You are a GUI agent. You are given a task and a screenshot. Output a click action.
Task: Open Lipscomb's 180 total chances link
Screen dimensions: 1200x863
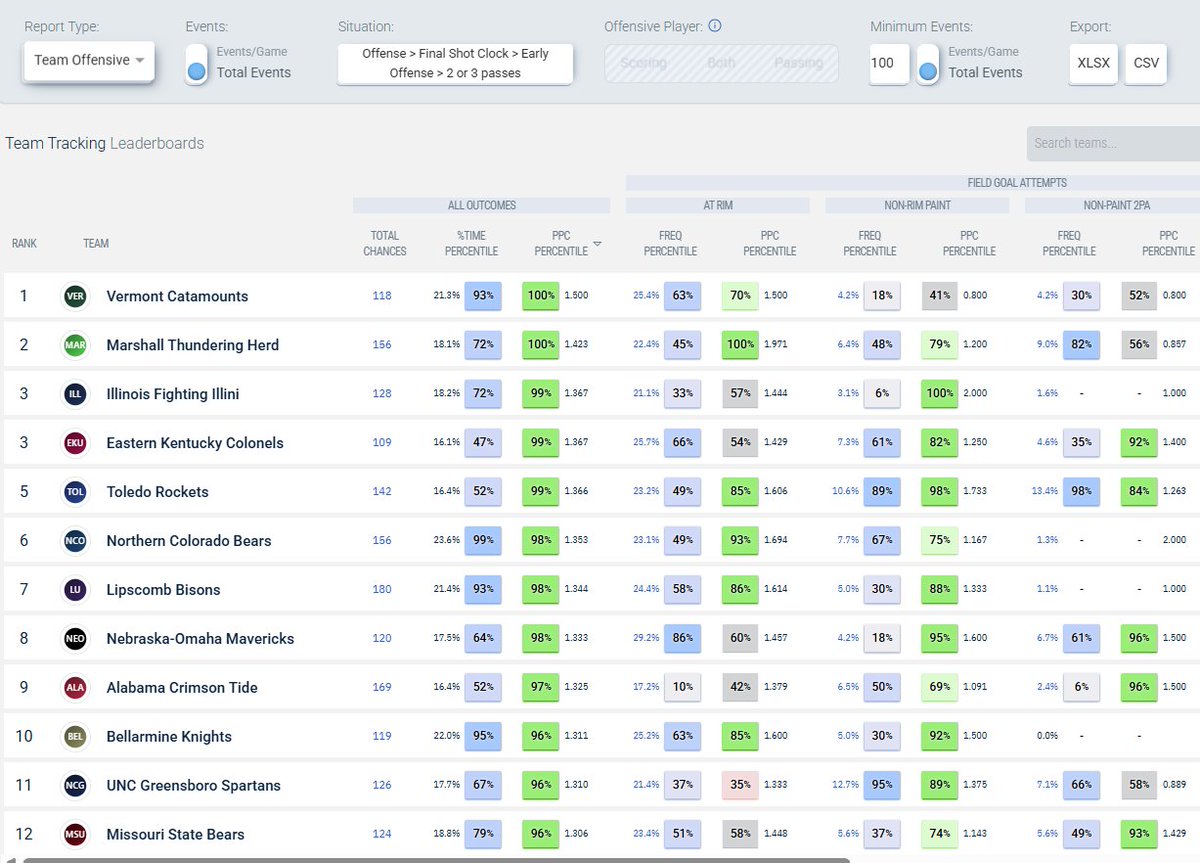coord(382,590)
